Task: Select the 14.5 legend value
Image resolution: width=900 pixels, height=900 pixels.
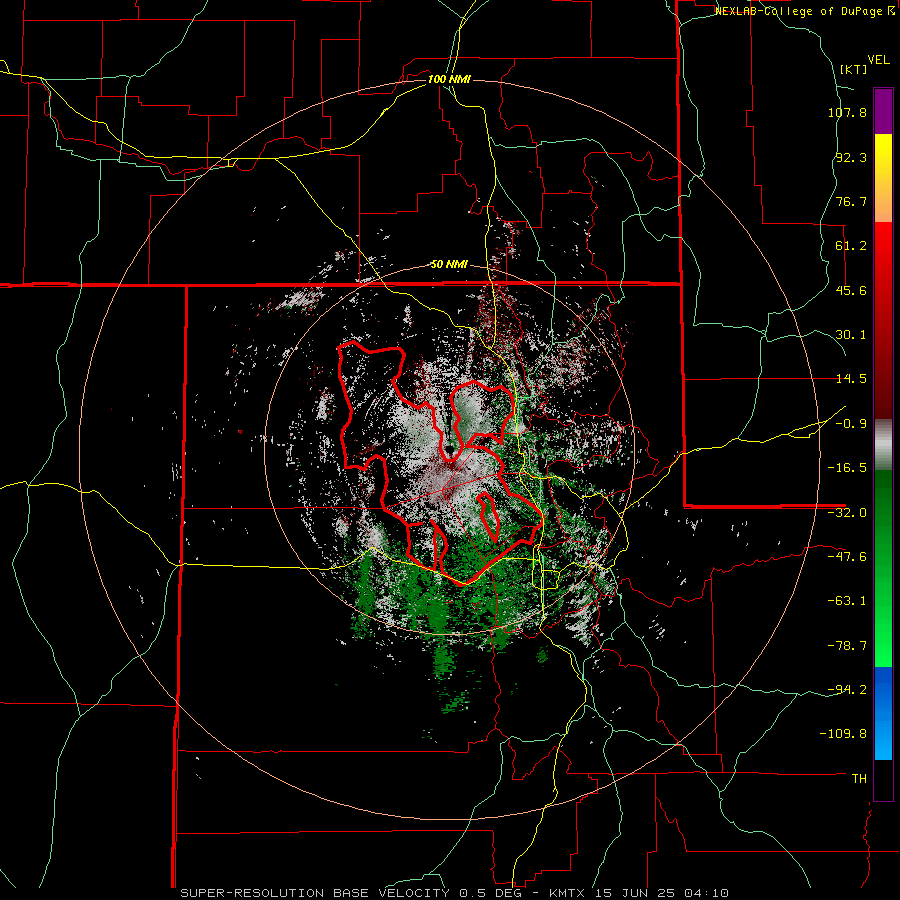Action: (851, 379)
